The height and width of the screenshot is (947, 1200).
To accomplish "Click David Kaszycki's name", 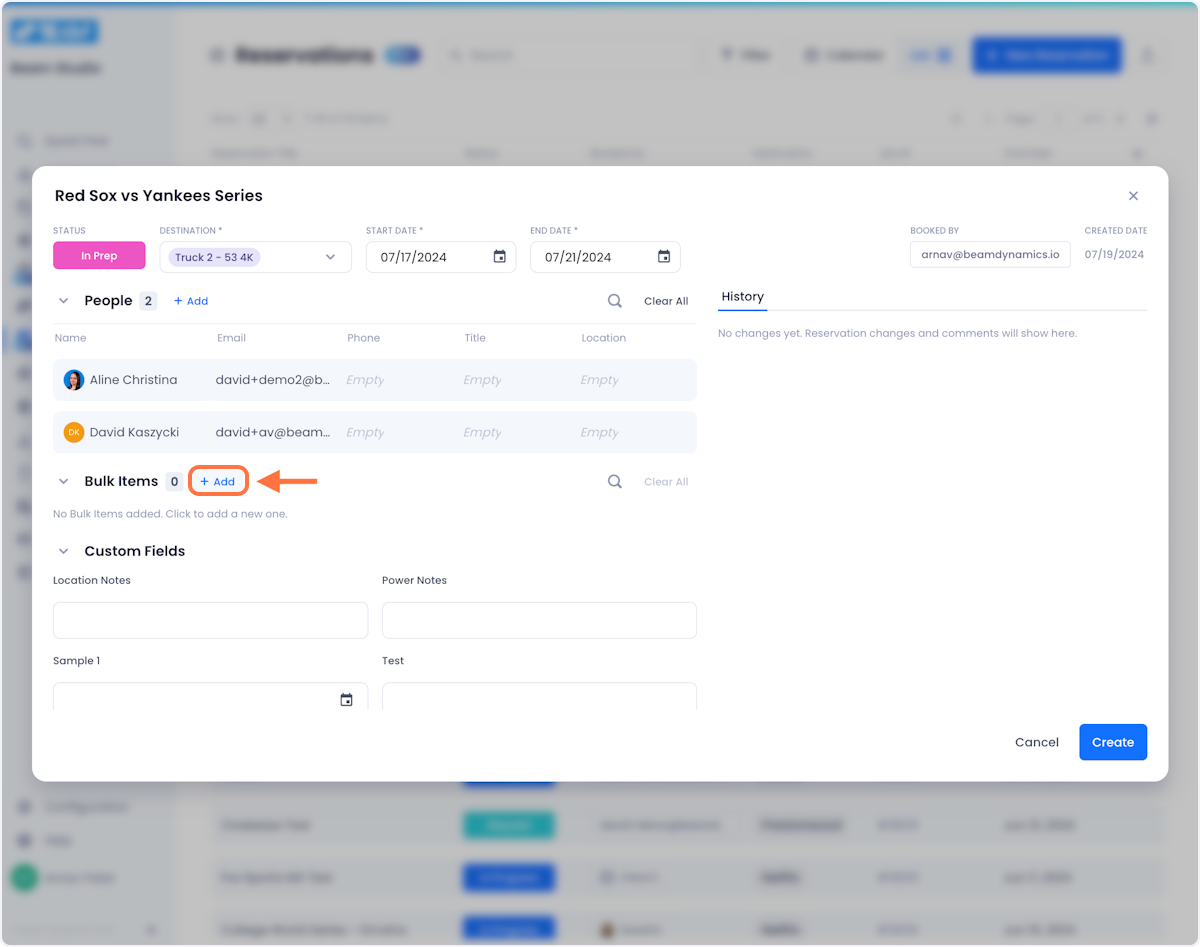I will pyautogui.click(x=134, y=432).
